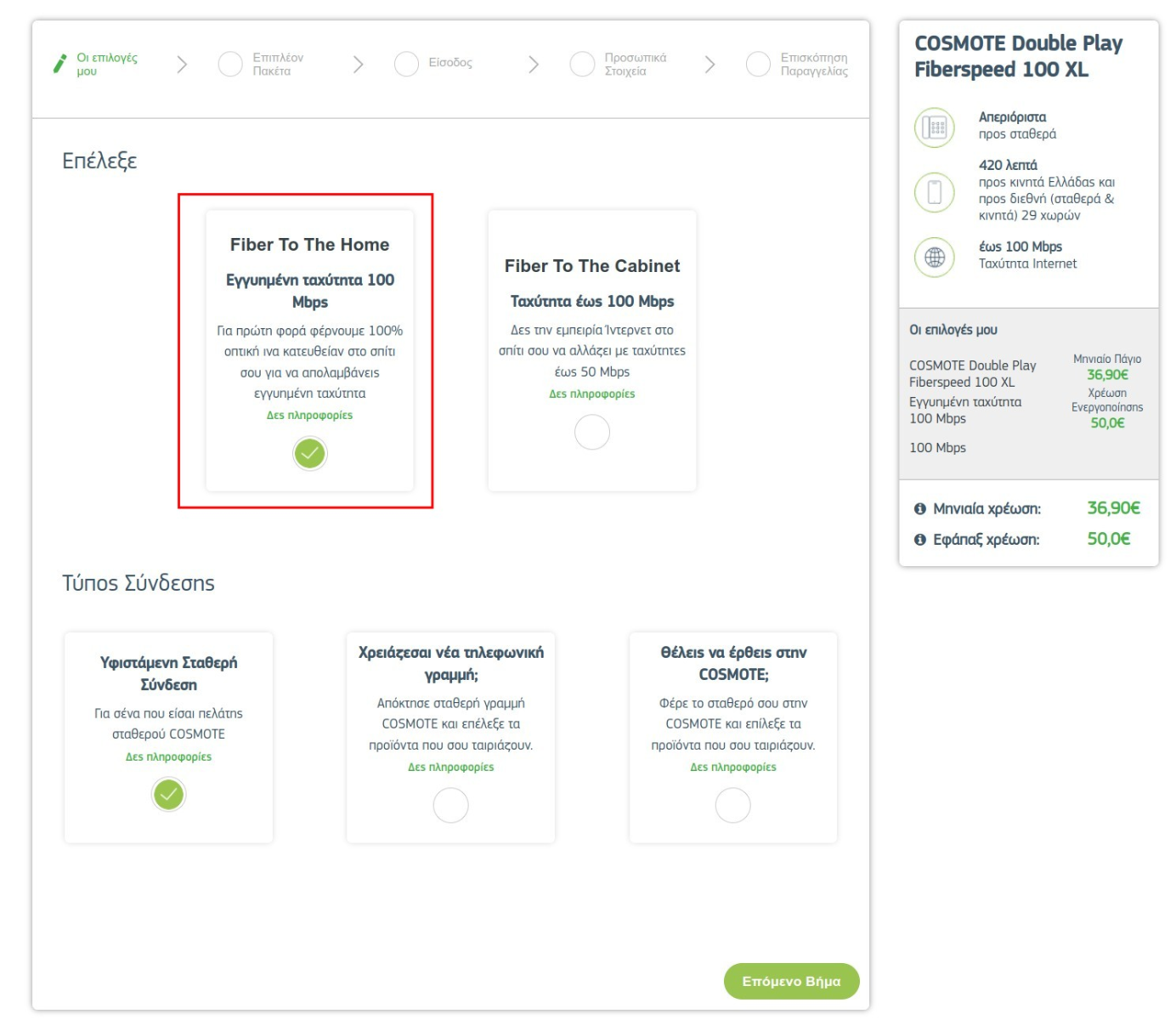Click the globe icon next to έως 100 Mbps

click(x=935, y=257)
